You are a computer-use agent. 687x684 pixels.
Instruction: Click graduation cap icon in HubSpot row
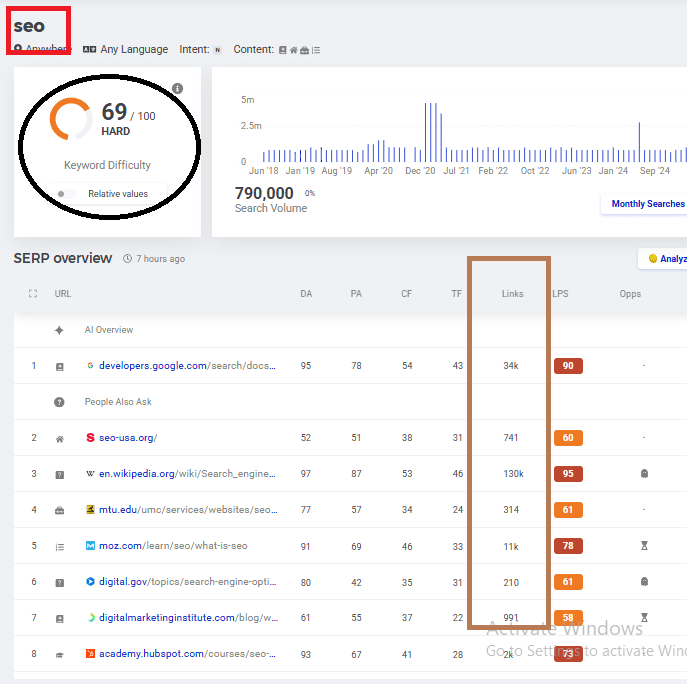click(x=59, y=654)
